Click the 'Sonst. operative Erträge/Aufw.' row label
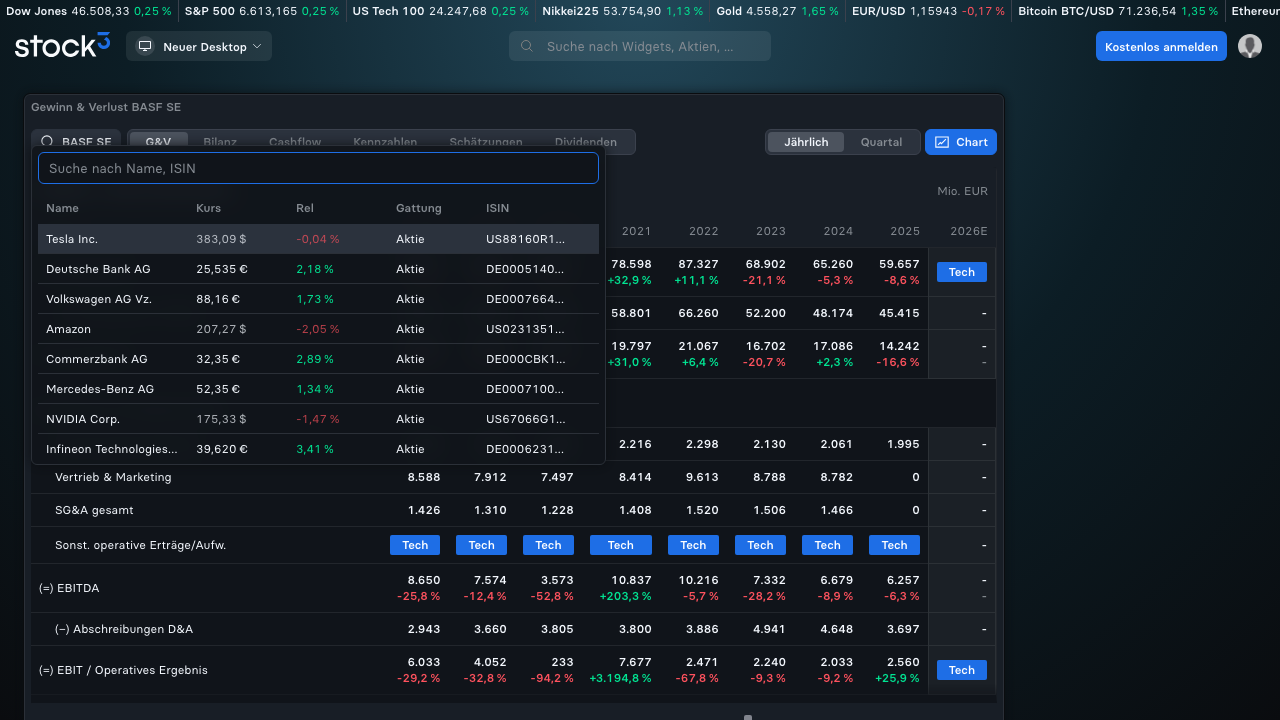This screenshot has height=720, width=1280. [x=140, y=545]
